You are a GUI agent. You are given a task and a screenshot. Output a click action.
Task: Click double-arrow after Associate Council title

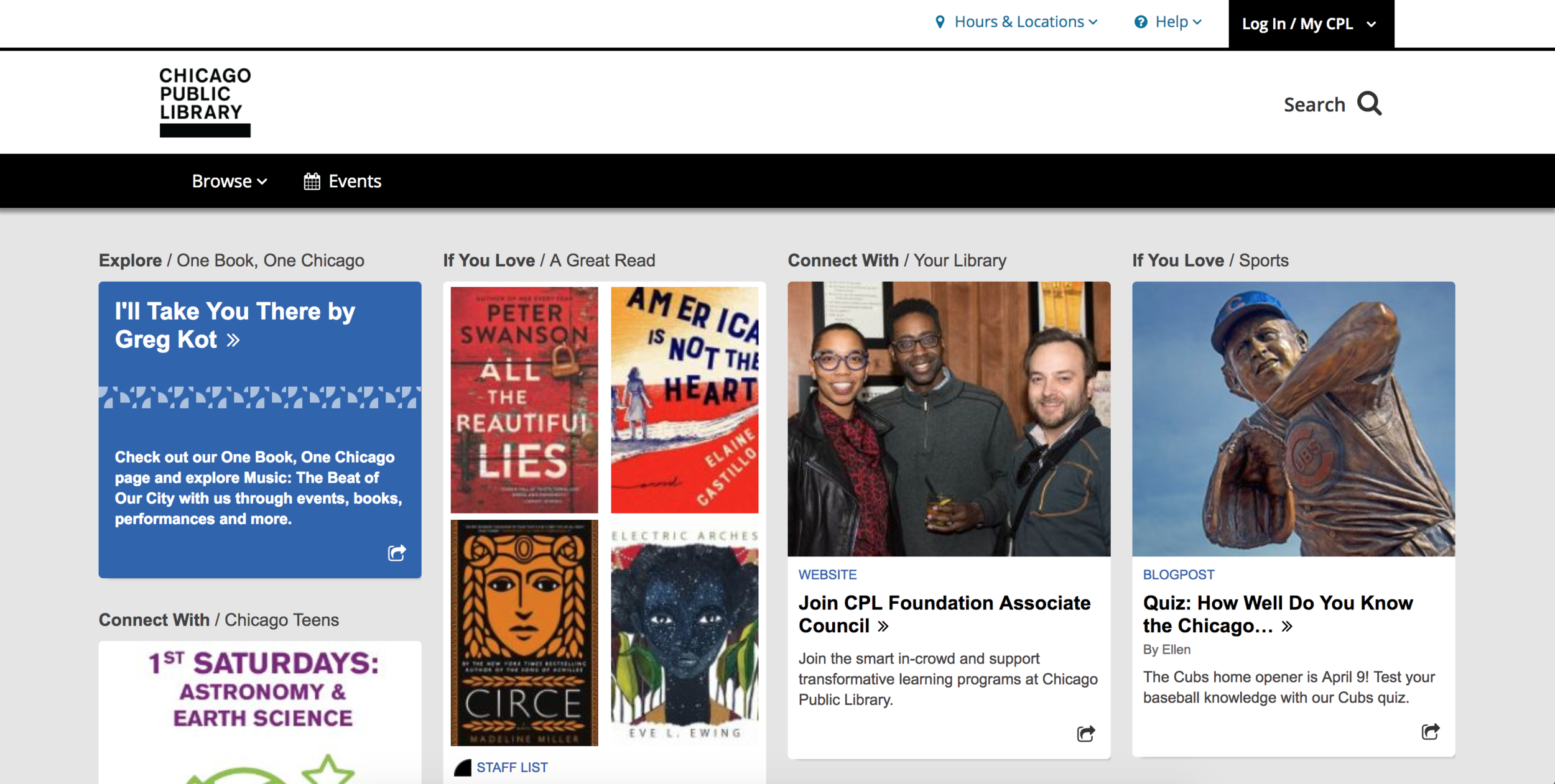coord(883,626)
